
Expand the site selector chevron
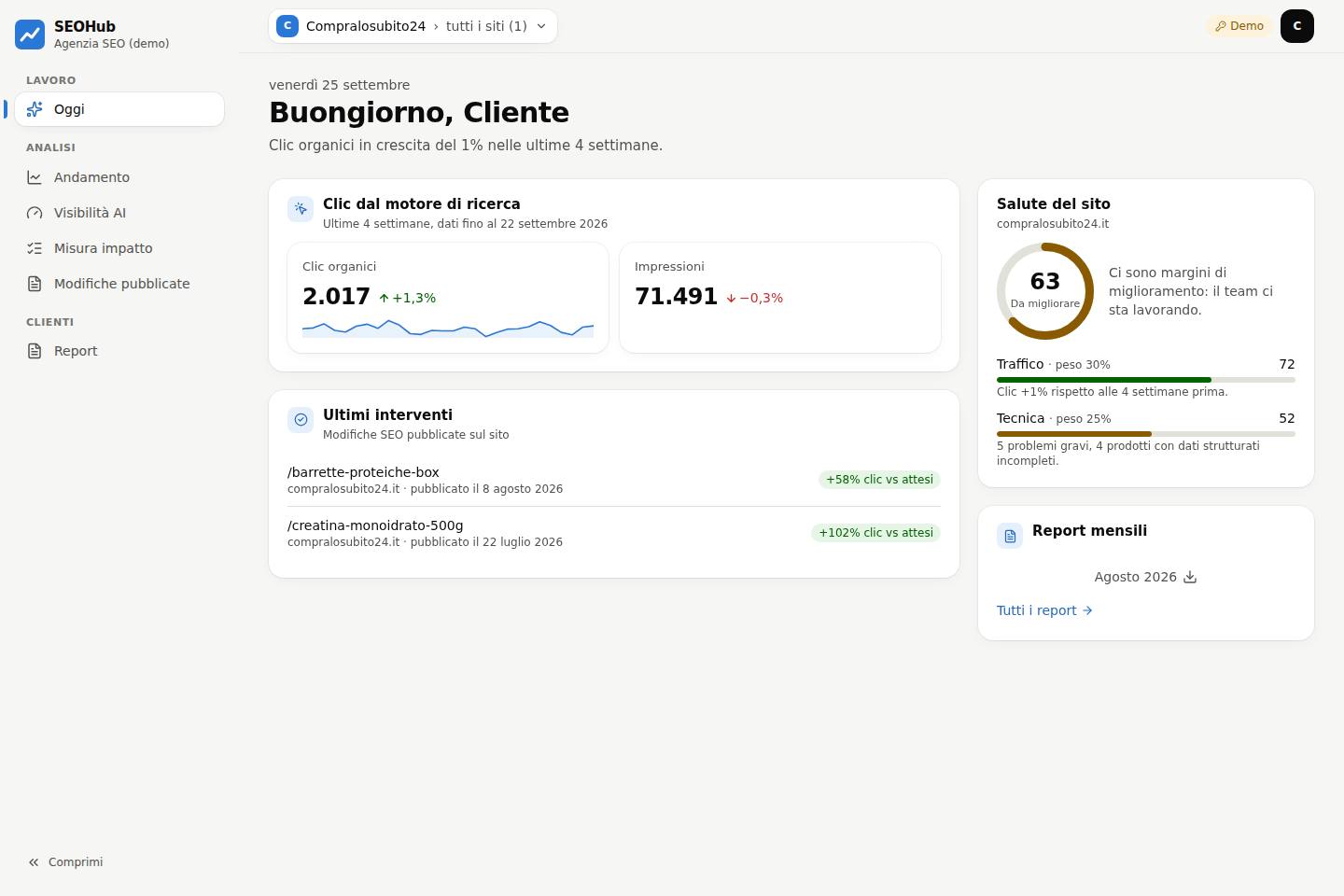[541, 26]
